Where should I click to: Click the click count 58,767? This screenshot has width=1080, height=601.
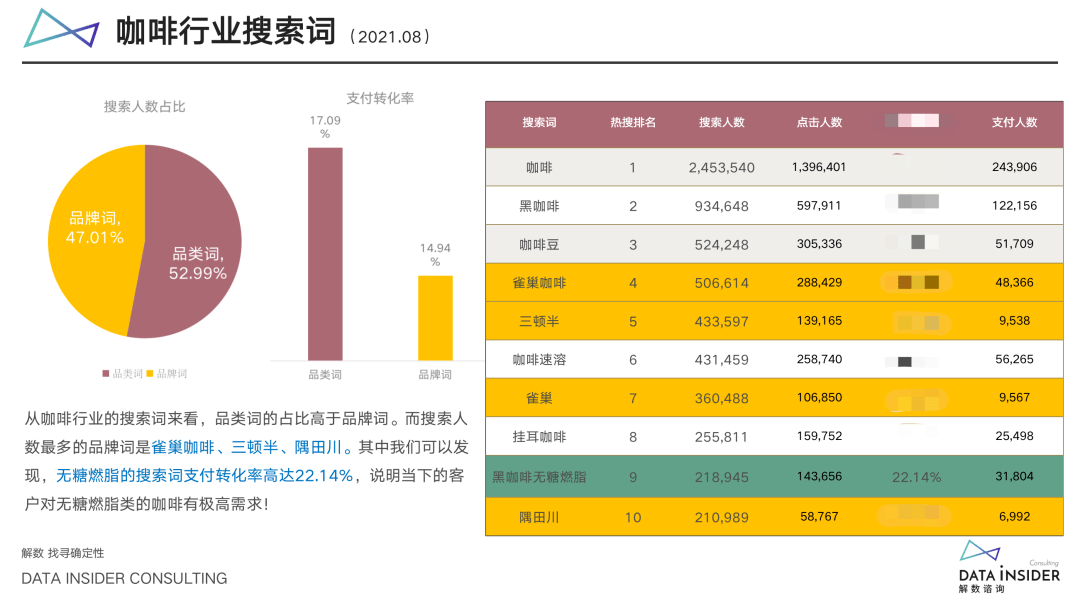pos(819,516)
